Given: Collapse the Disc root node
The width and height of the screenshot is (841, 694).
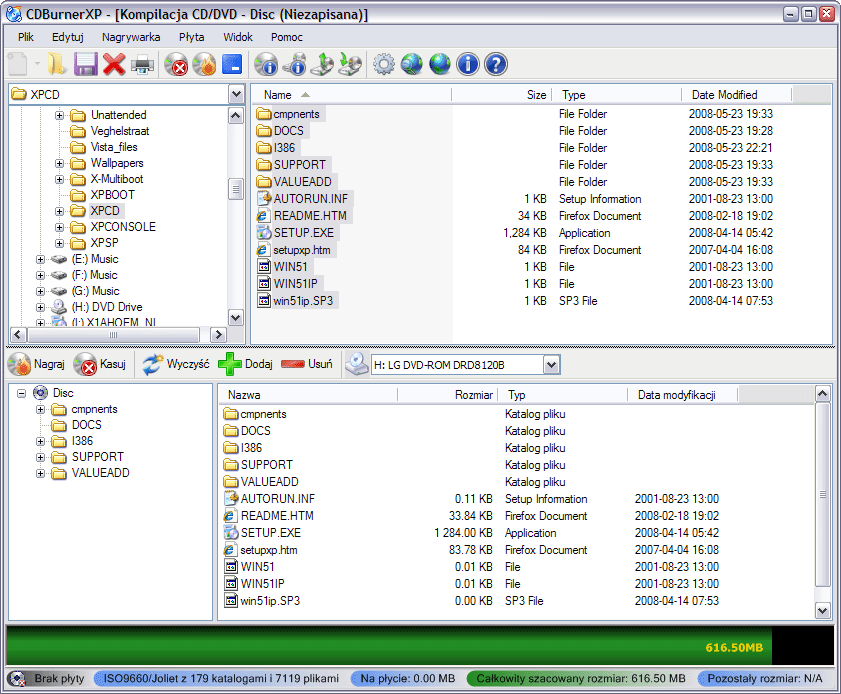Looking at the screenshot, I should (x=21, y=393).
